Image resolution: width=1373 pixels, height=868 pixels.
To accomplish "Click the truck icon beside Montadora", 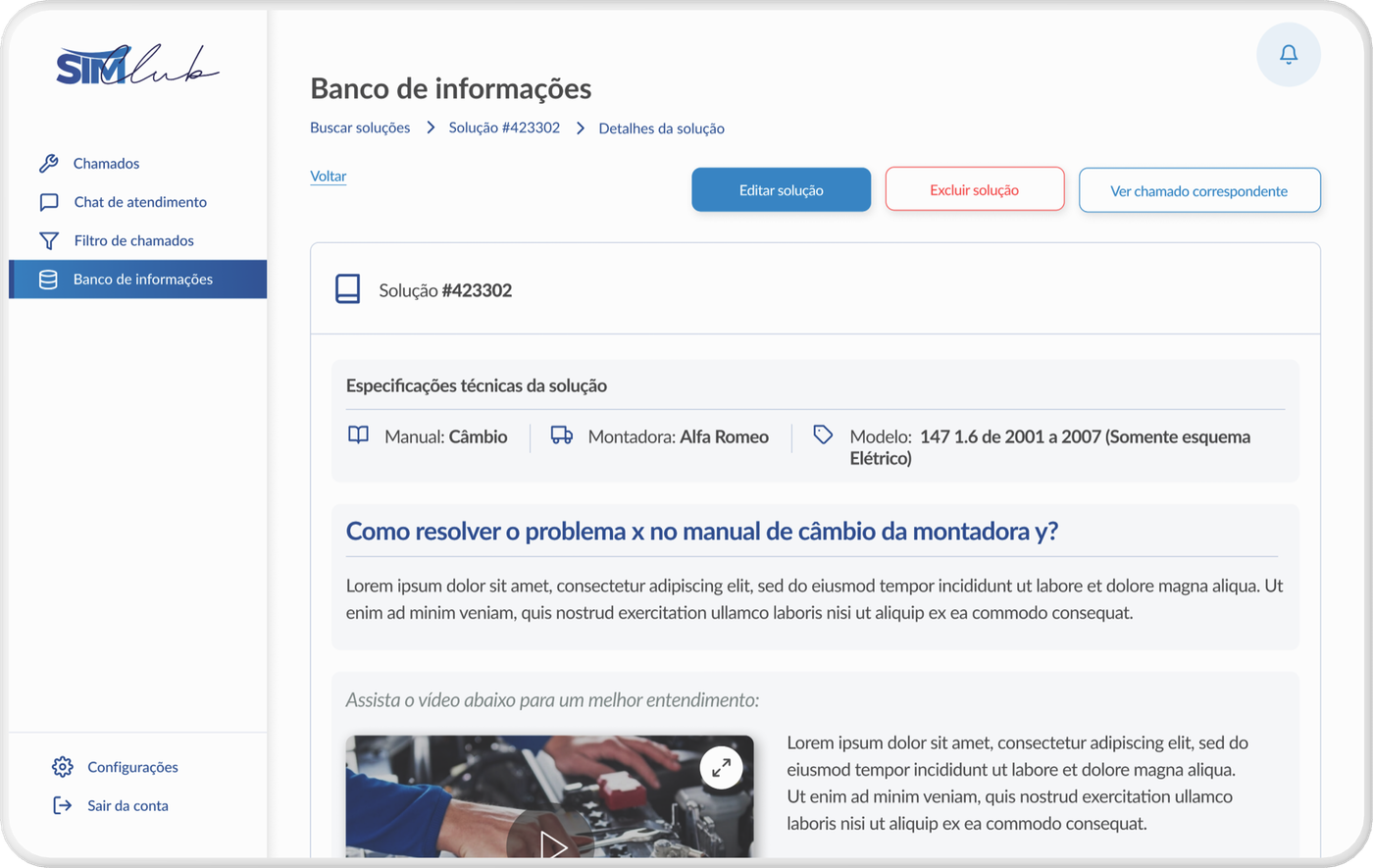I will pyautogui.click(x=562, y=434).
